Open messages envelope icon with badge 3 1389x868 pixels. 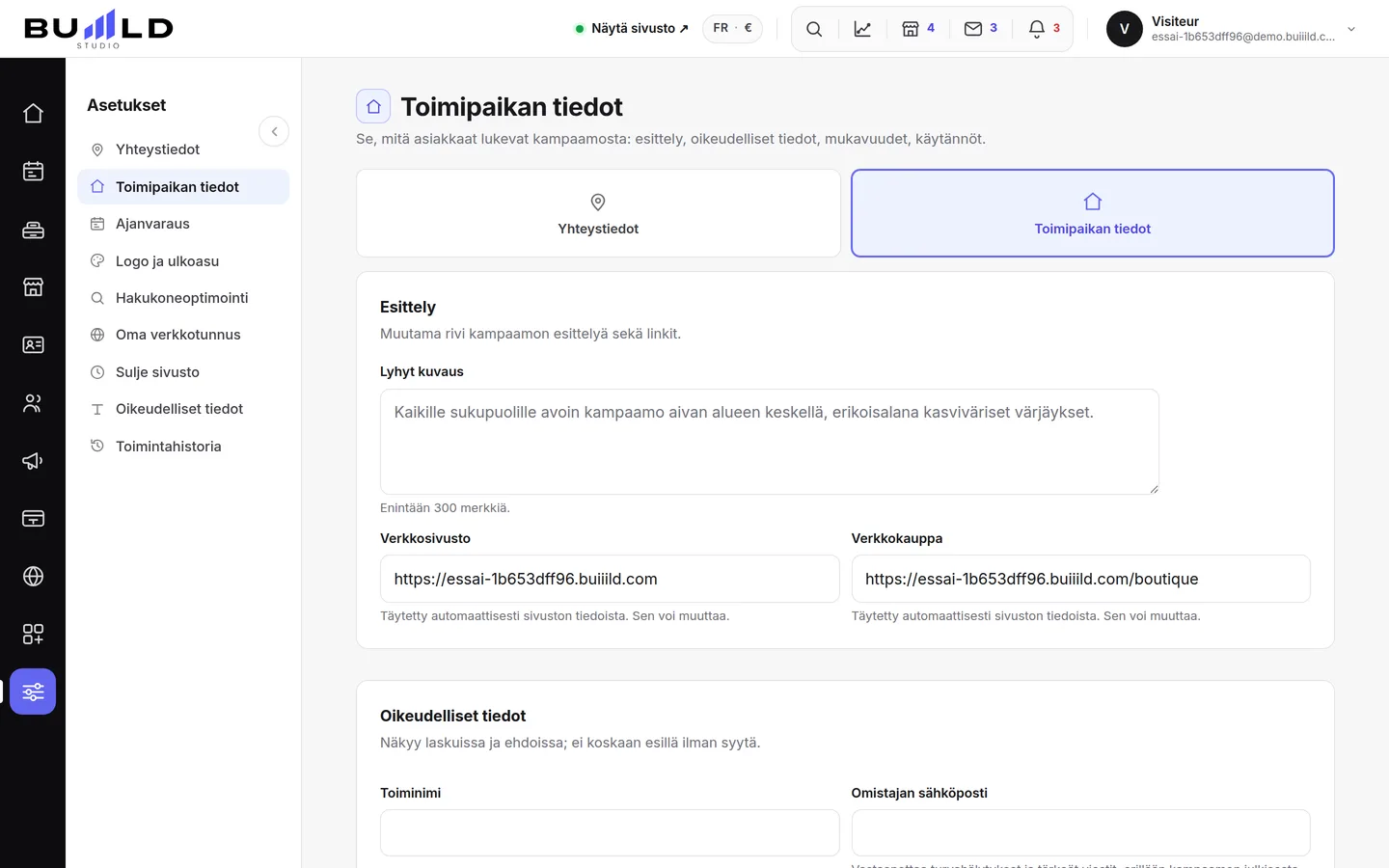981,29
